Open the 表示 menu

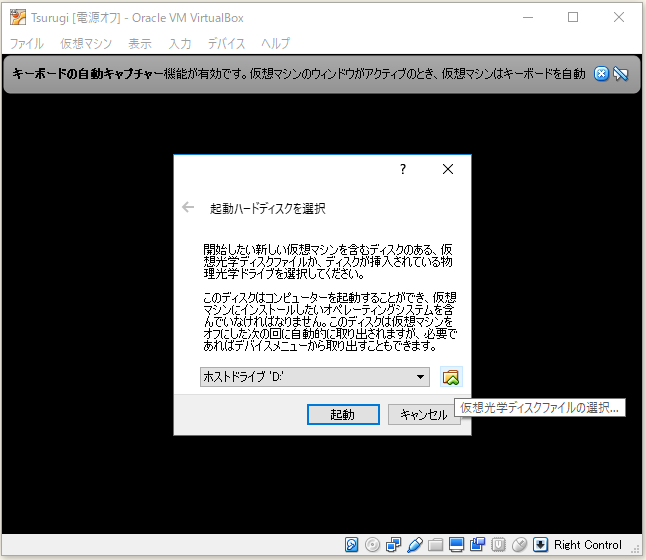pyautogui.click(x=140, y=43)
